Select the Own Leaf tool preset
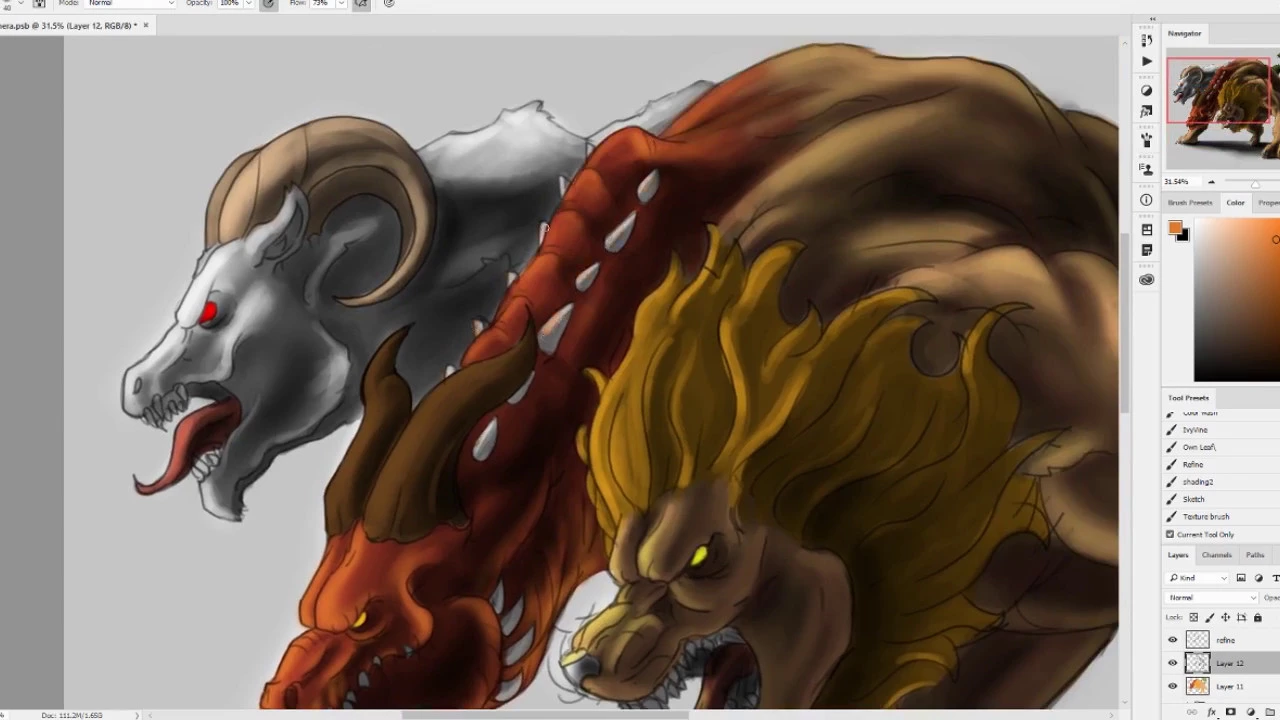This screenshot has width=1280, height=720. 1221,447
